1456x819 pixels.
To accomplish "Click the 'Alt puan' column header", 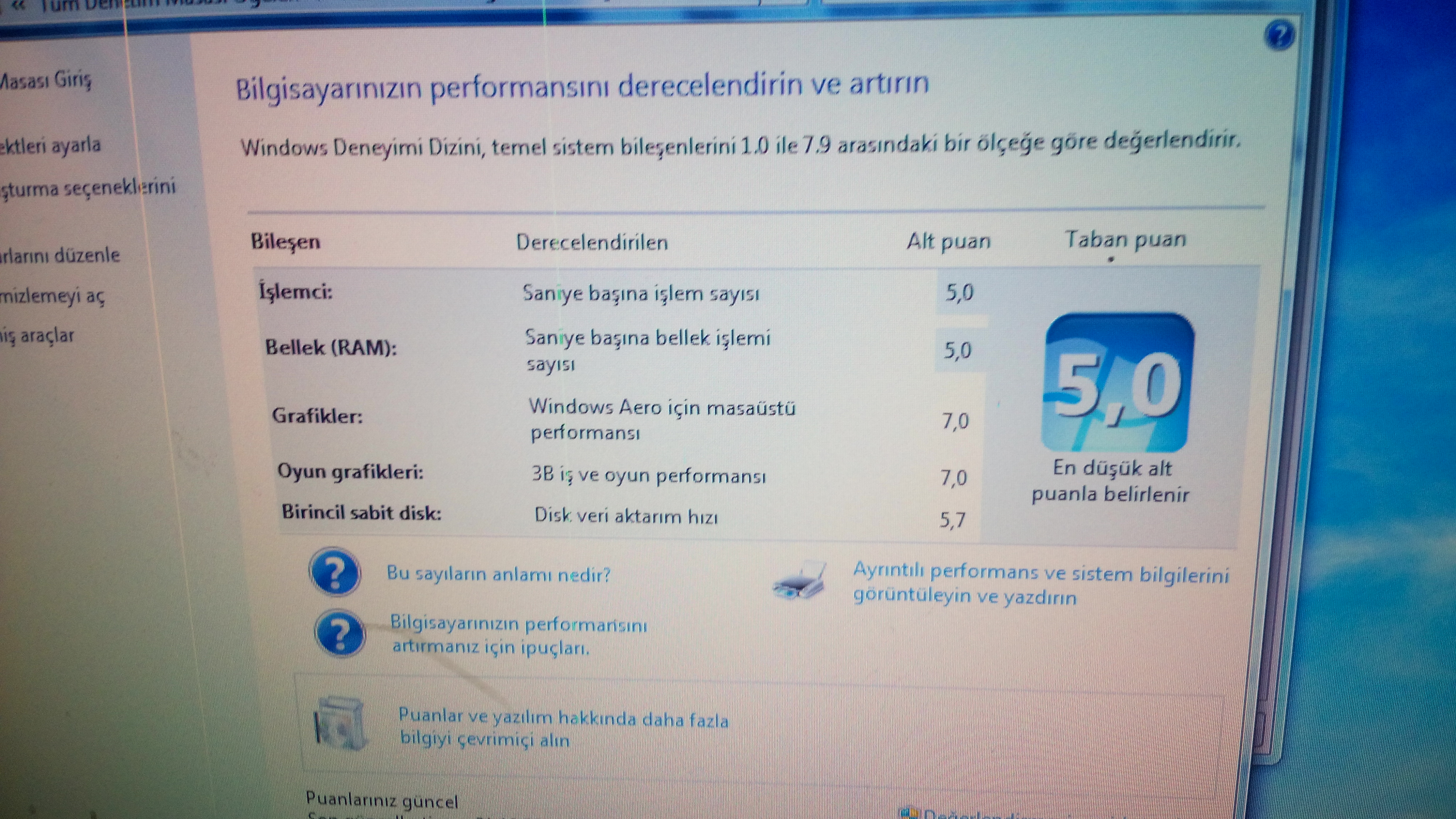I will pos(948,242).
